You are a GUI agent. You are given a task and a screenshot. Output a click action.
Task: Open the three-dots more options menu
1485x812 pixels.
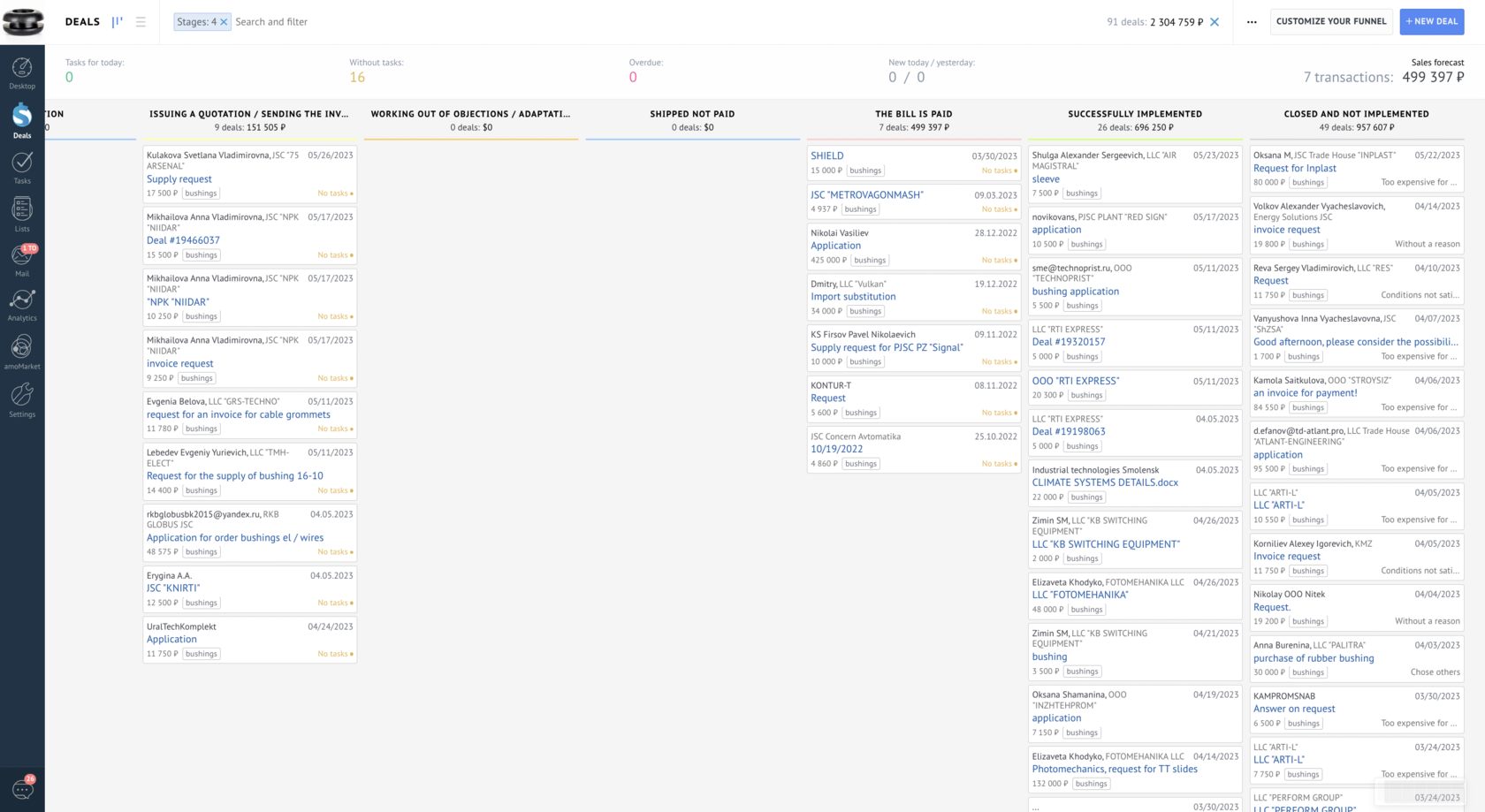(1252, 22)
